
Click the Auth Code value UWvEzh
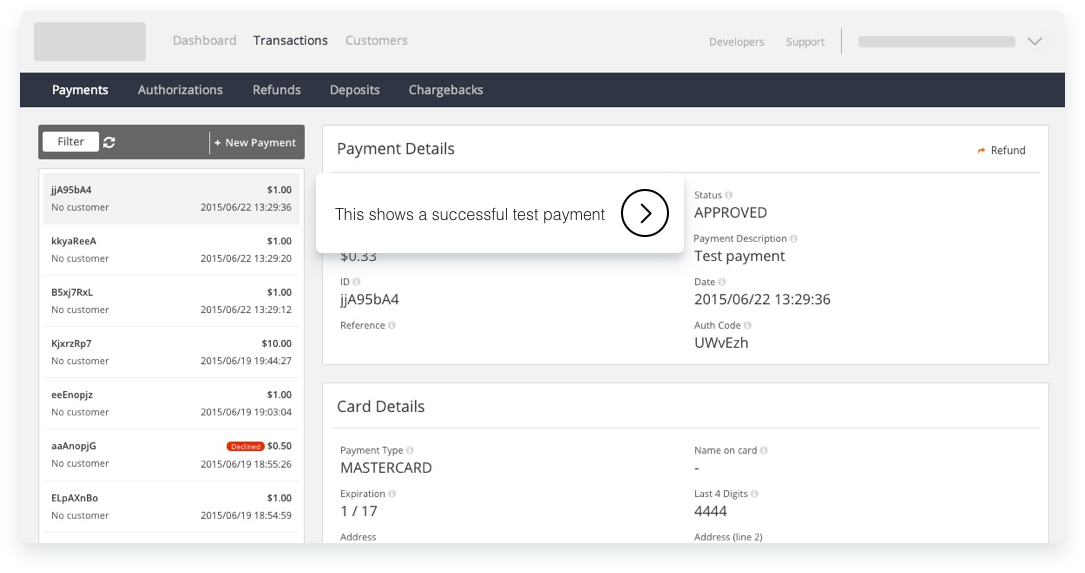721,343
